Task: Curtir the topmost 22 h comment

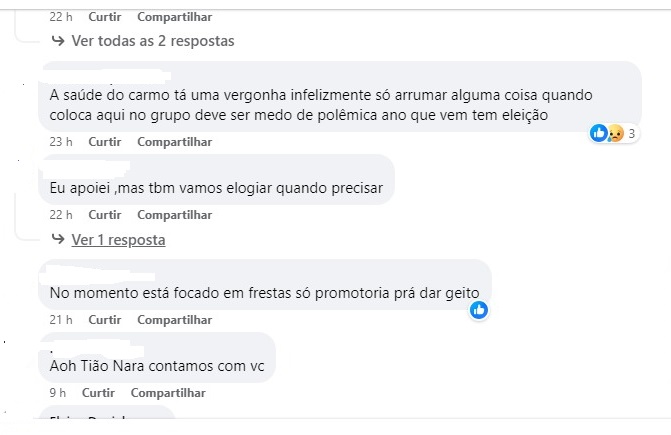Action: pyautogui.click(x=104, y=17)
